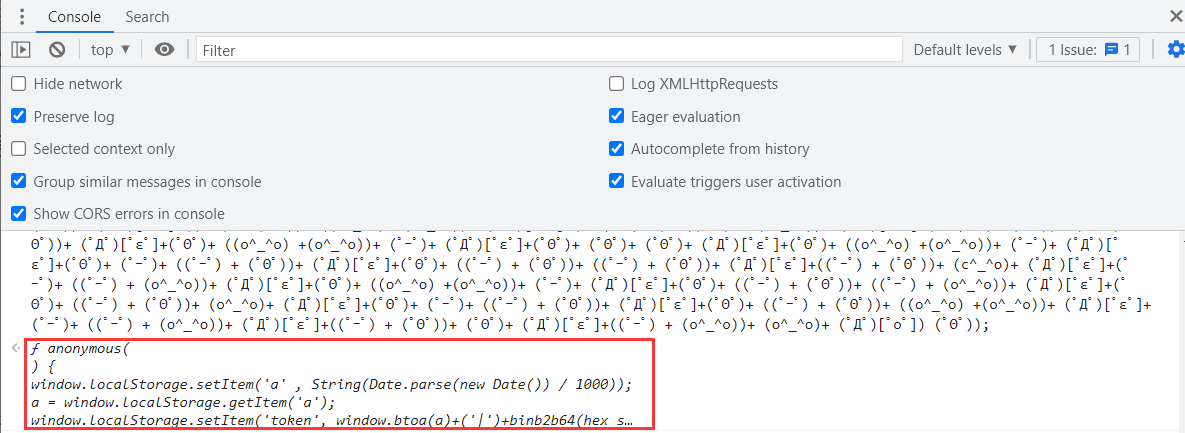Toggle the console sidebar panel
1185x433 pixels.
coord(21,49)
